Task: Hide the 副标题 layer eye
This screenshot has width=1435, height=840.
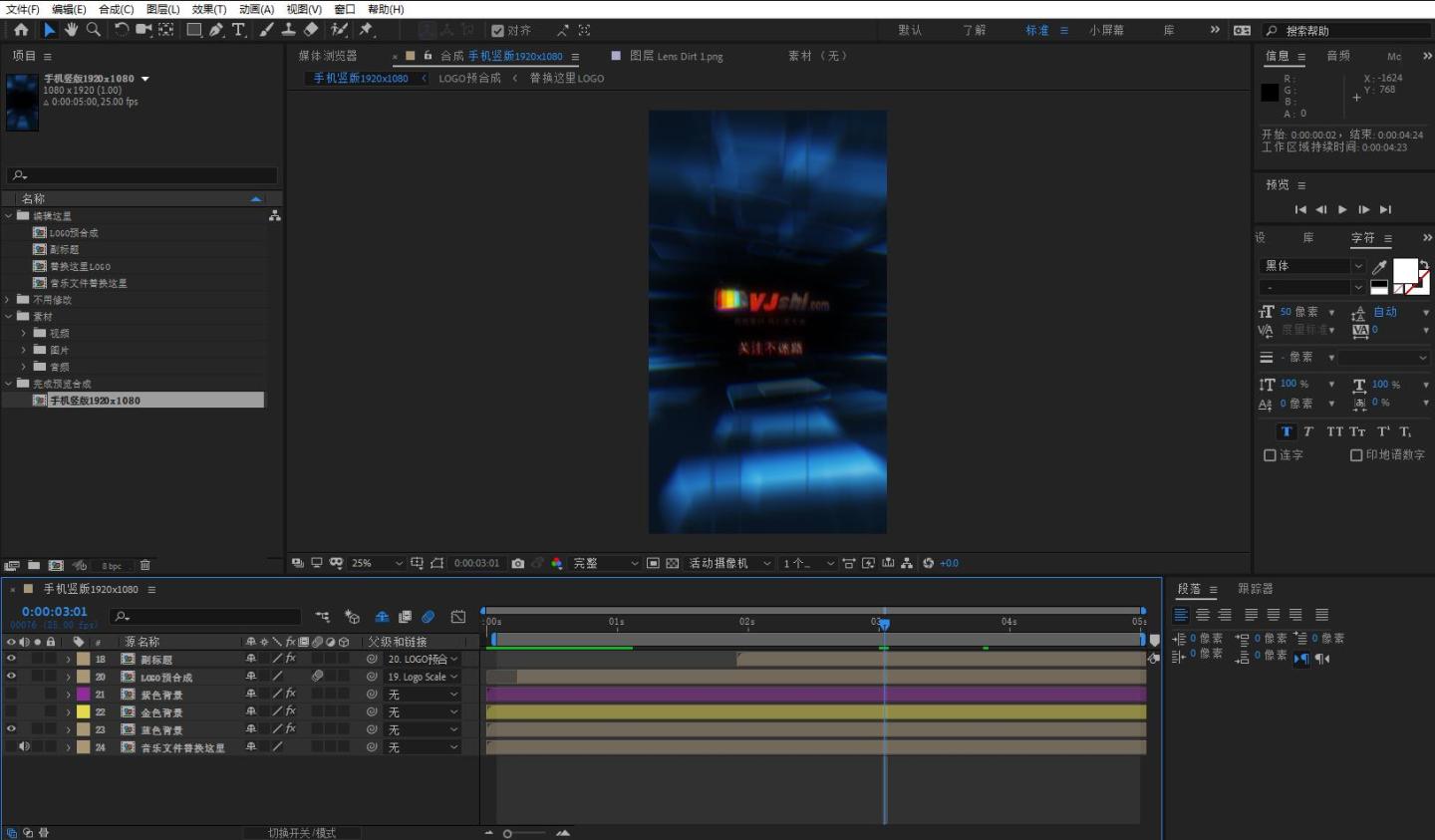Action: (x=11, y=659)
